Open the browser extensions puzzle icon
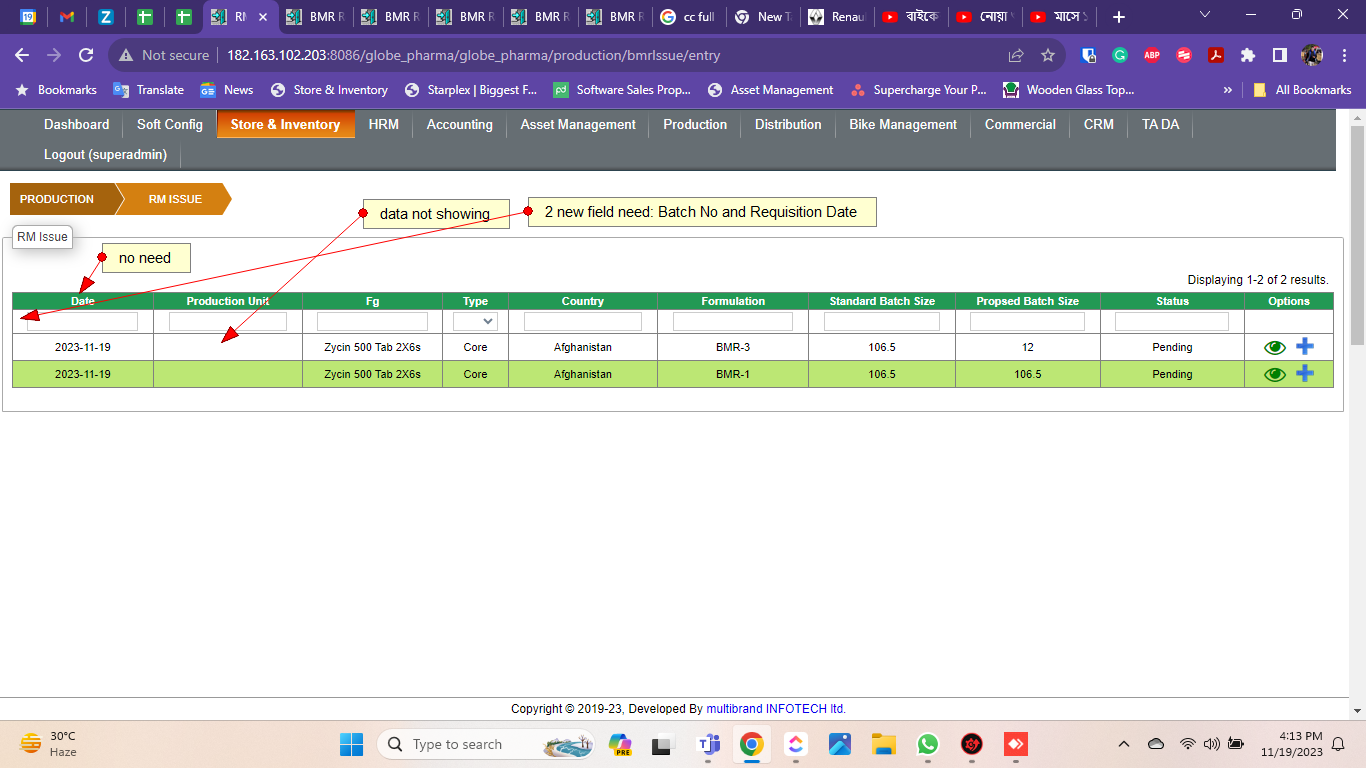 click(x=1248, y=55)
